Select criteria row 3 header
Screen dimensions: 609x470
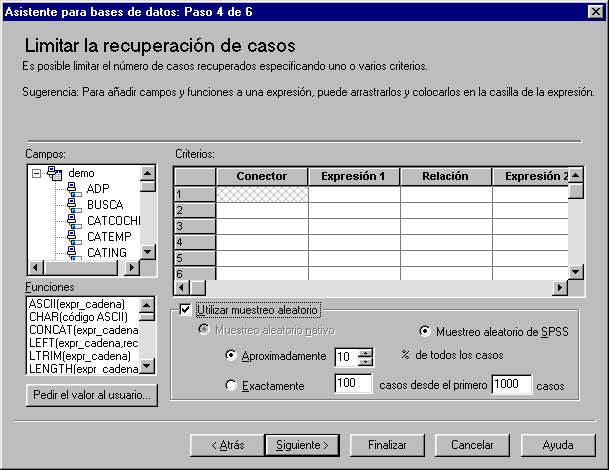[x=195, y=226]
